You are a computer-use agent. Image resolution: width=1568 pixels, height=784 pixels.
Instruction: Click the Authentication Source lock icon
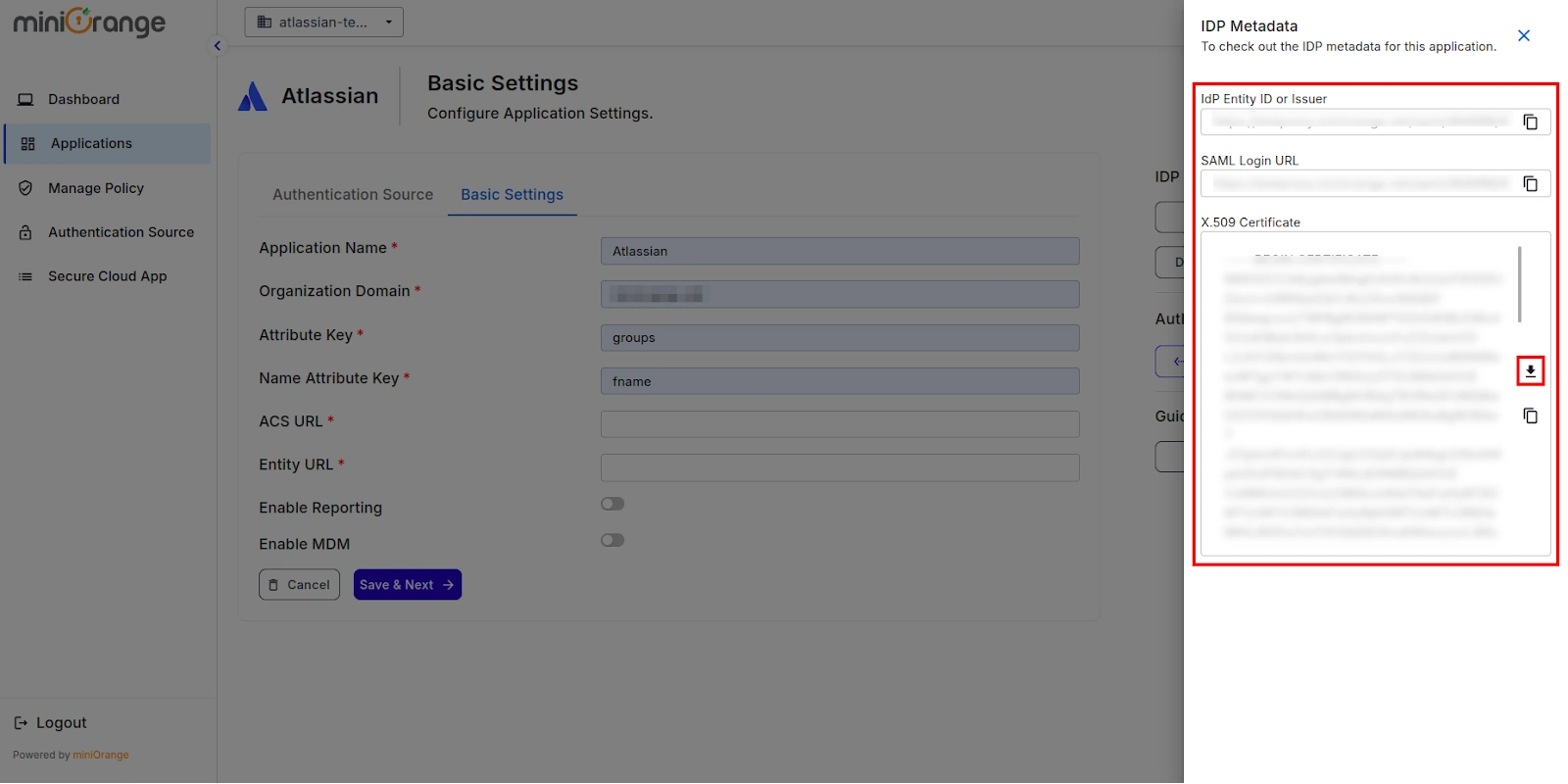coord(25,232)
